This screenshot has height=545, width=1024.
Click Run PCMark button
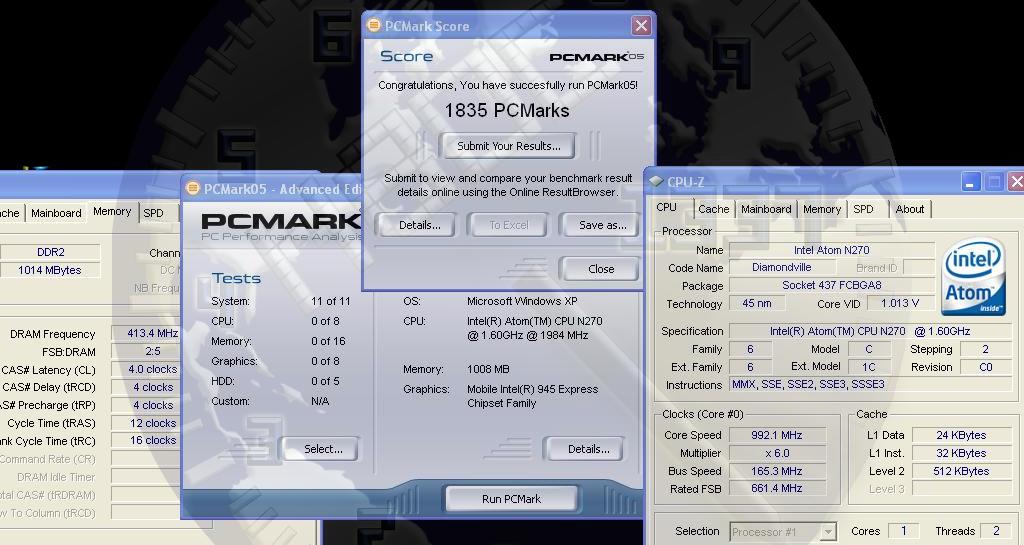511,499
